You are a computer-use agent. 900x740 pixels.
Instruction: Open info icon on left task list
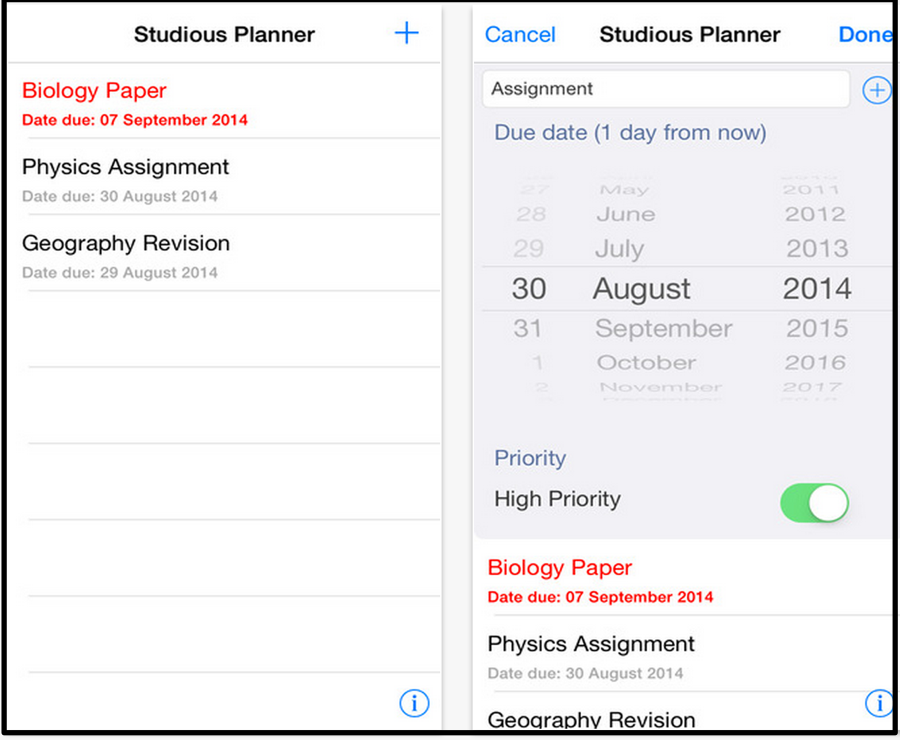coord(414,703)
